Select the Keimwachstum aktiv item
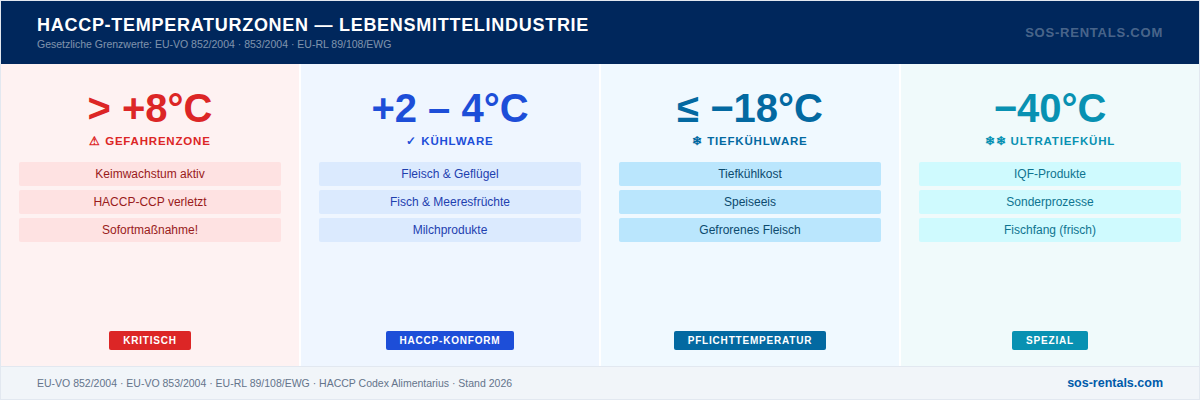Screen dimensions: 1200x400 (150, 174)
